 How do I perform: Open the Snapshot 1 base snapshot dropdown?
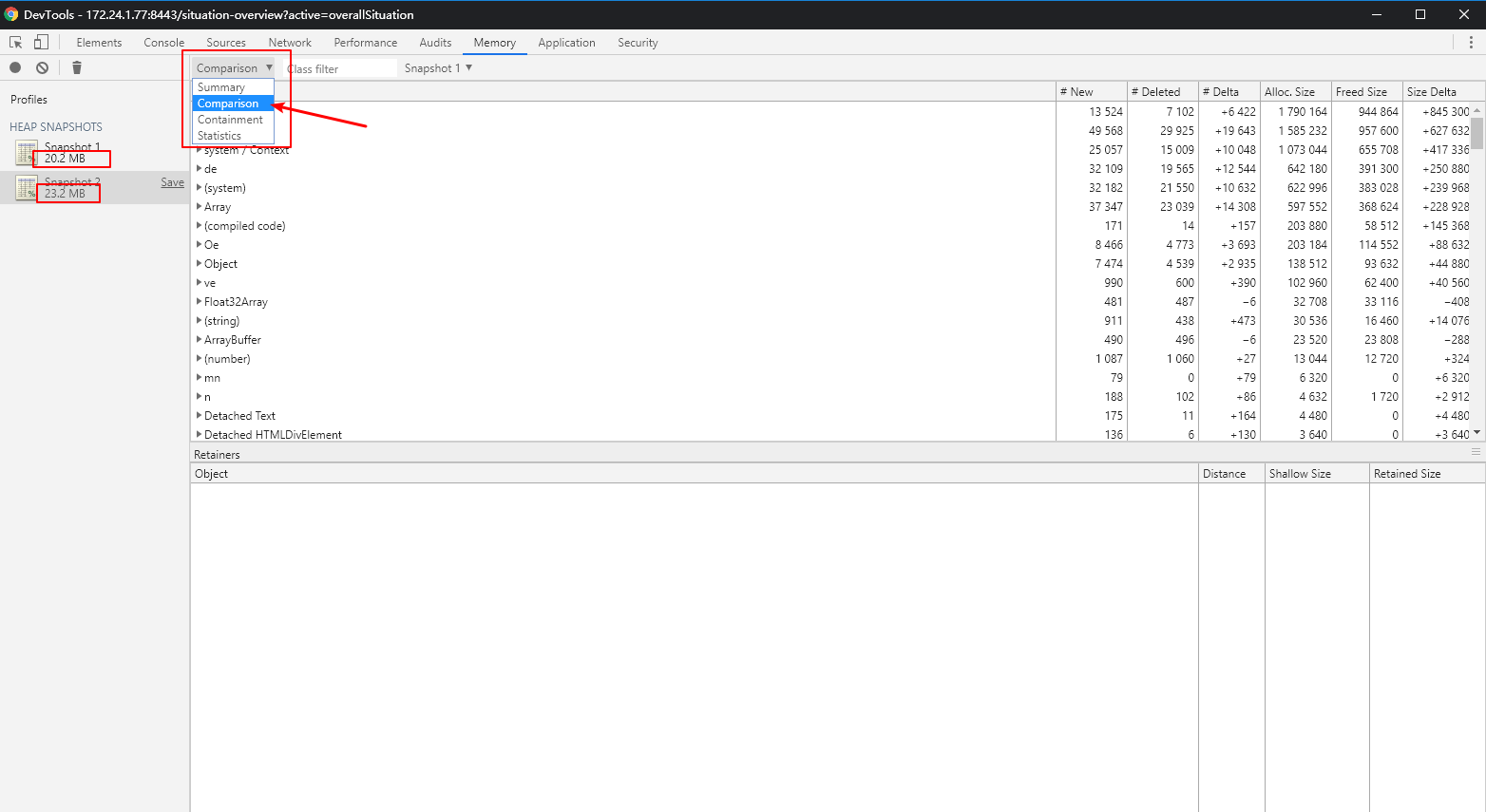438,68
